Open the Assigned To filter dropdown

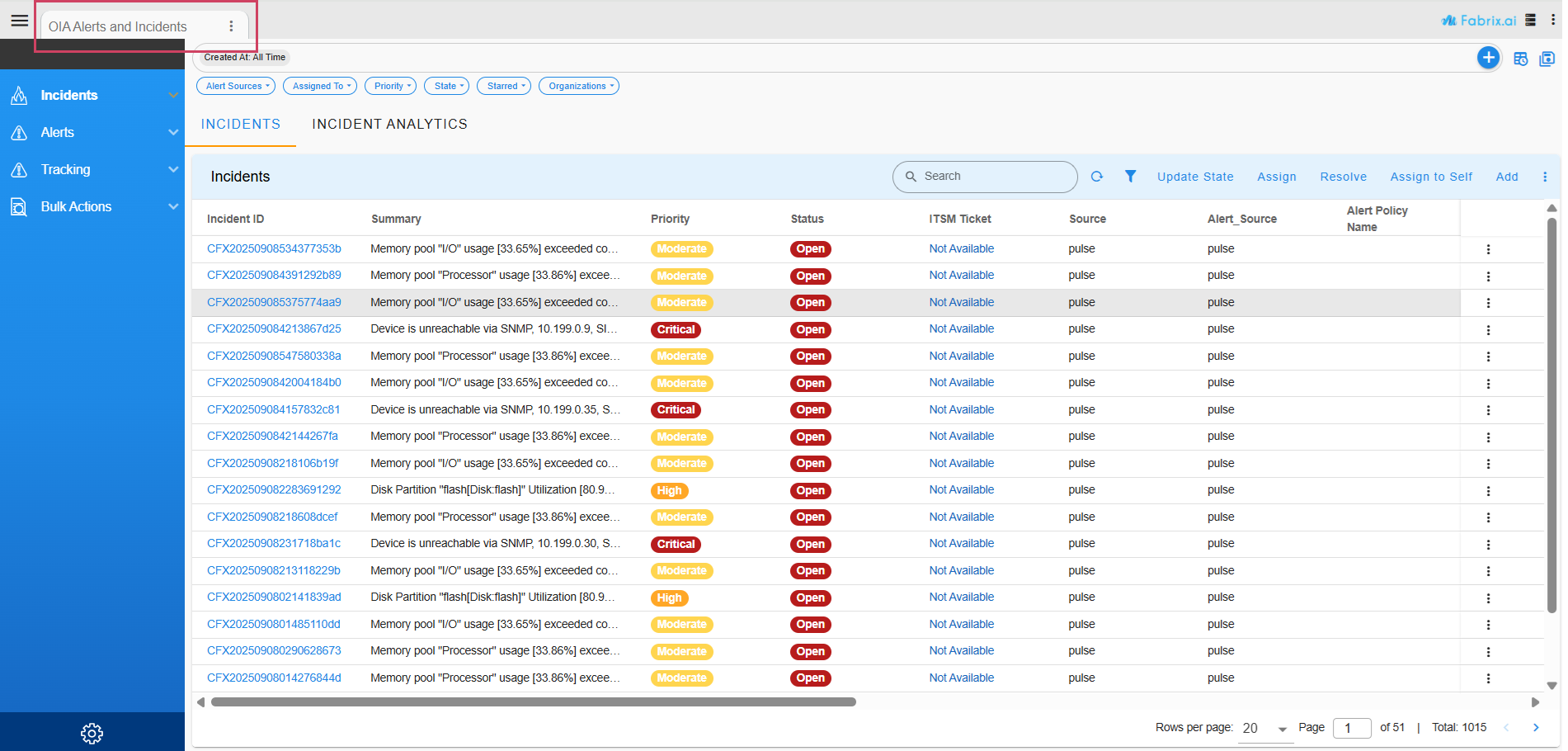319,86
